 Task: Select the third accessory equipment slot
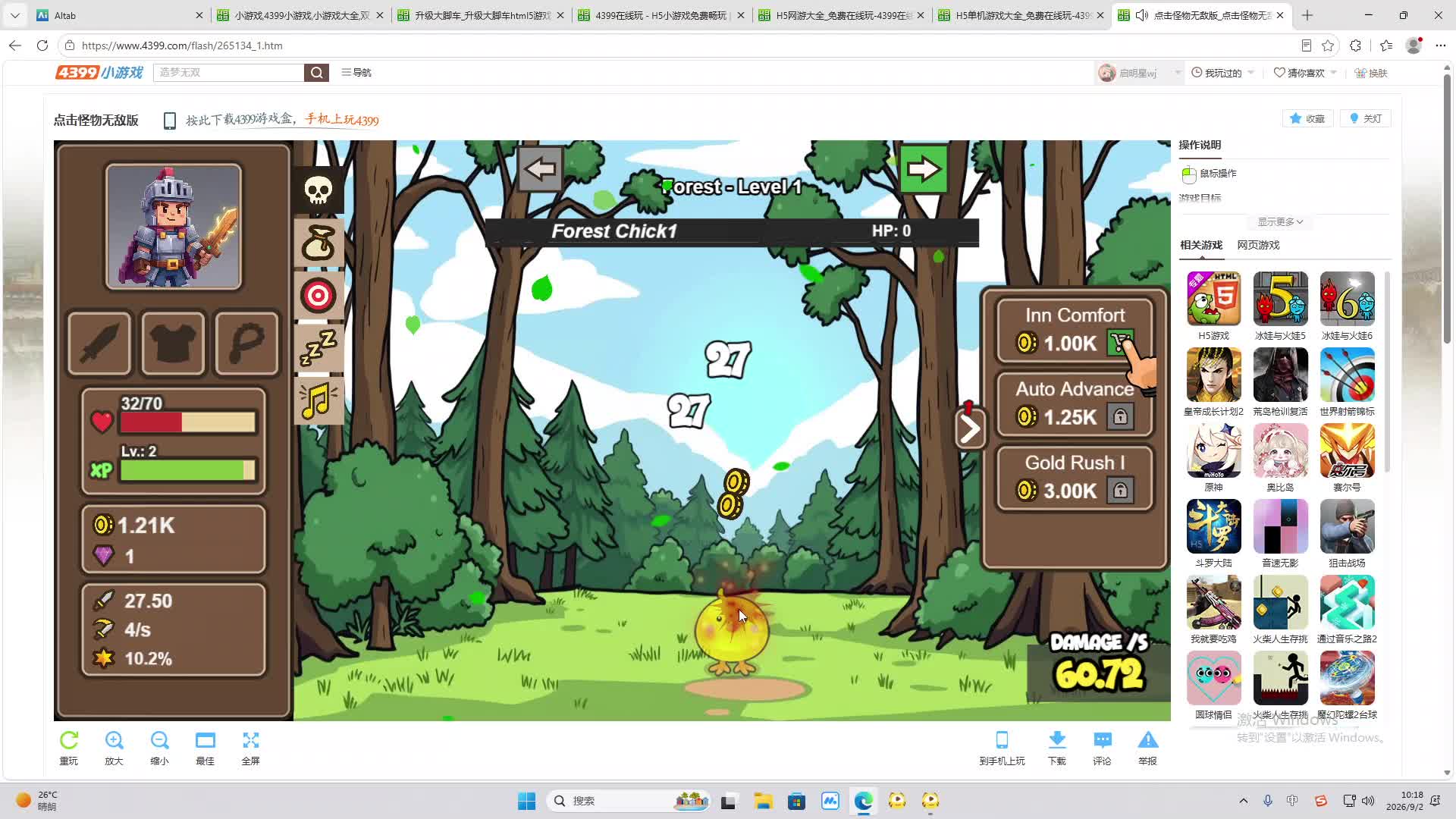click(x=246, y=344)
